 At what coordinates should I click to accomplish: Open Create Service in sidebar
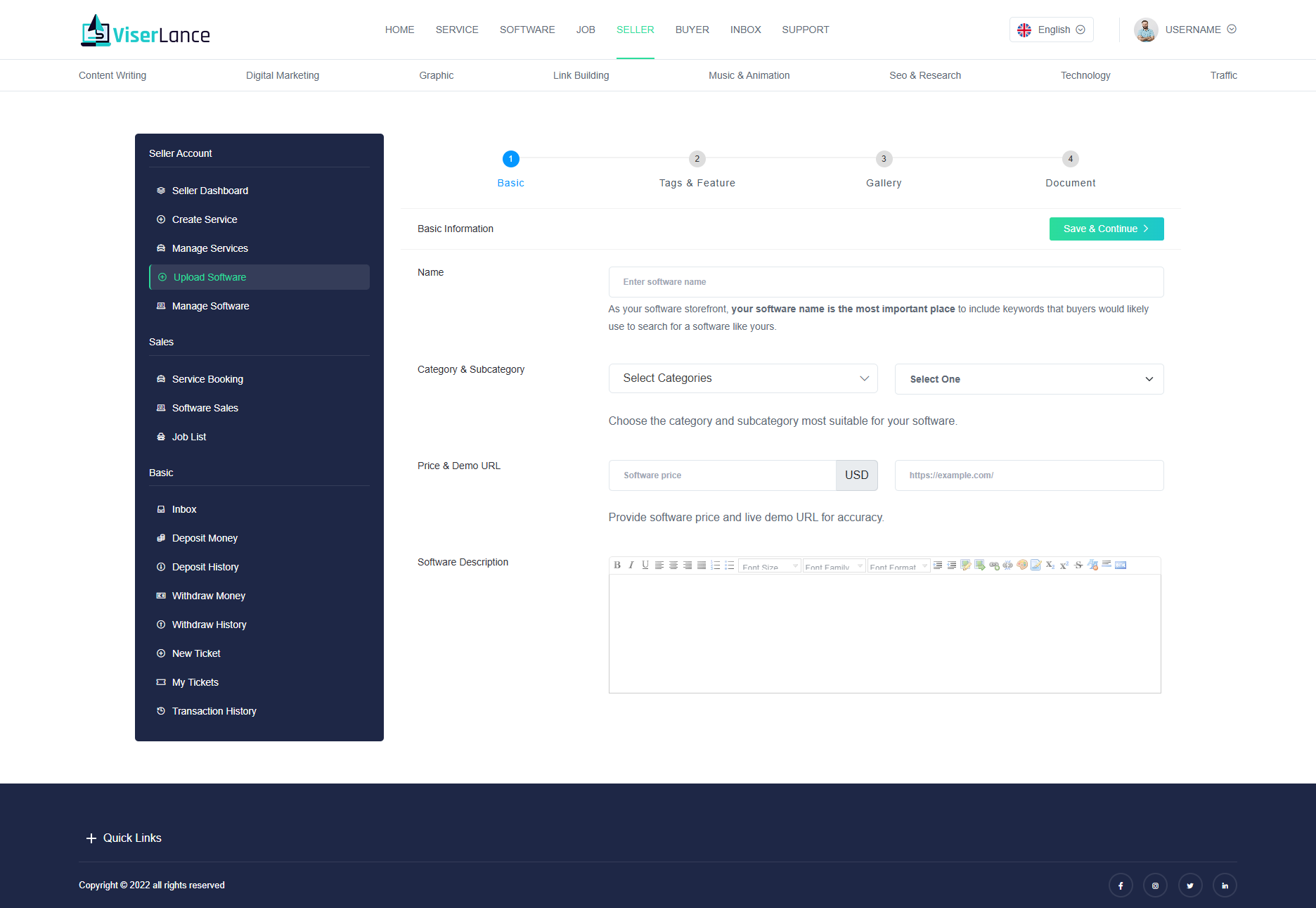coord(259,219)
